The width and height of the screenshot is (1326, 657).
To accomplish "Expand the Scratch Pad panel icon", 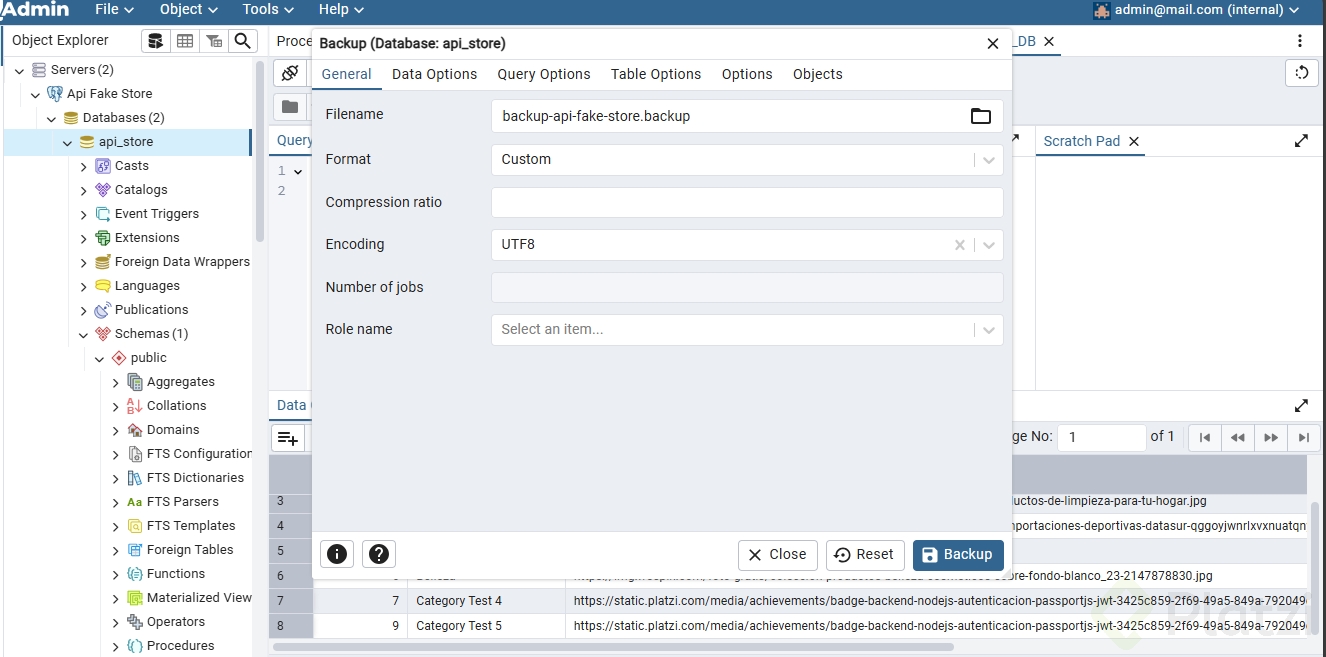I will click(1301, 141).
